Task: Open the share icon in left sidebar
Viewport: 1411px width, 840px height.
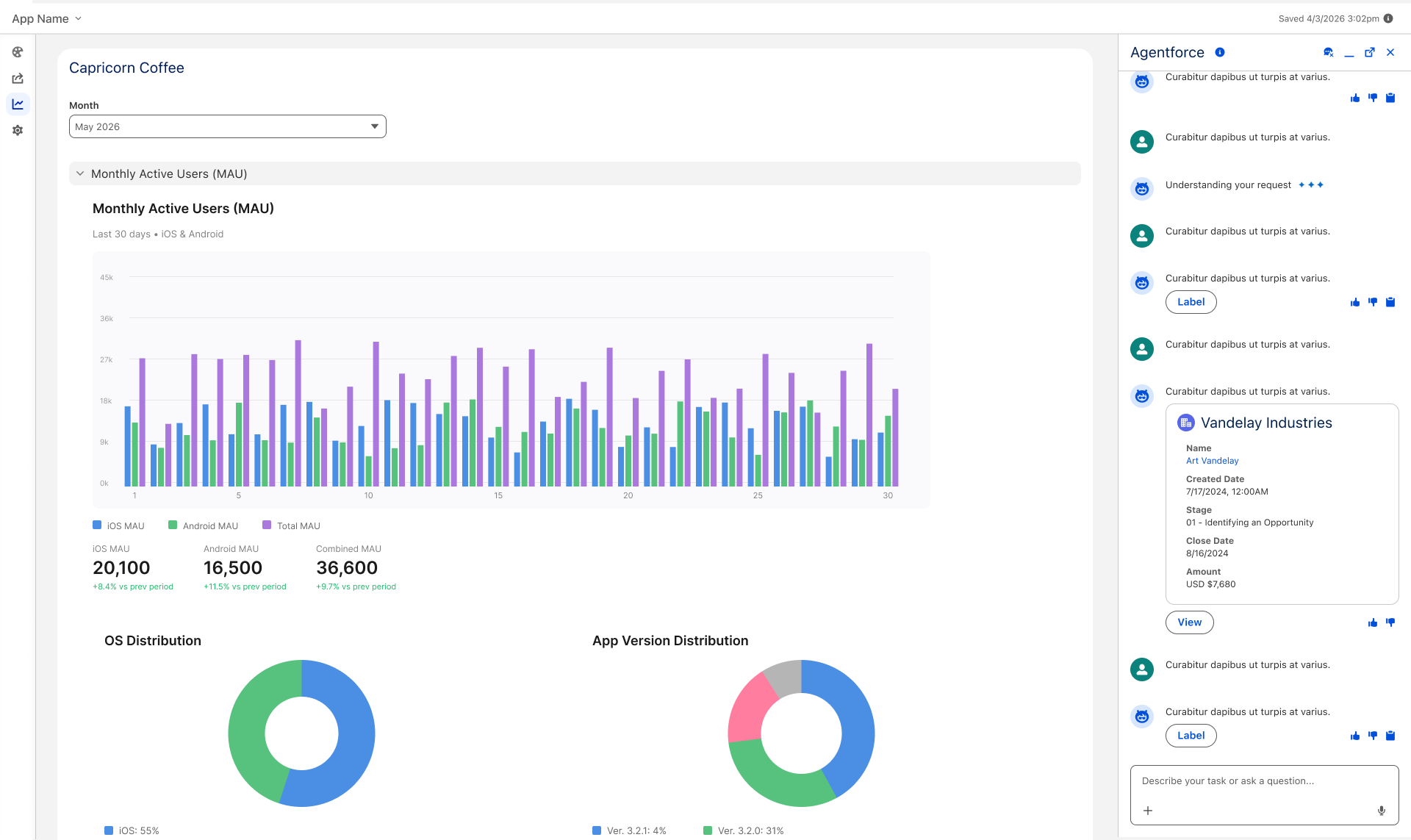Action: [18, 78]
